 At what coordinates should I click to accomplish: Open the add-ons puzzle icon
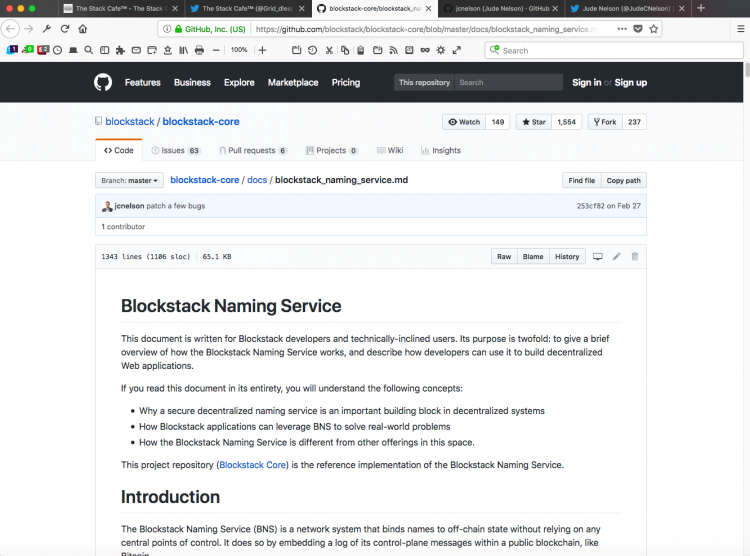(x=120, y=50)
